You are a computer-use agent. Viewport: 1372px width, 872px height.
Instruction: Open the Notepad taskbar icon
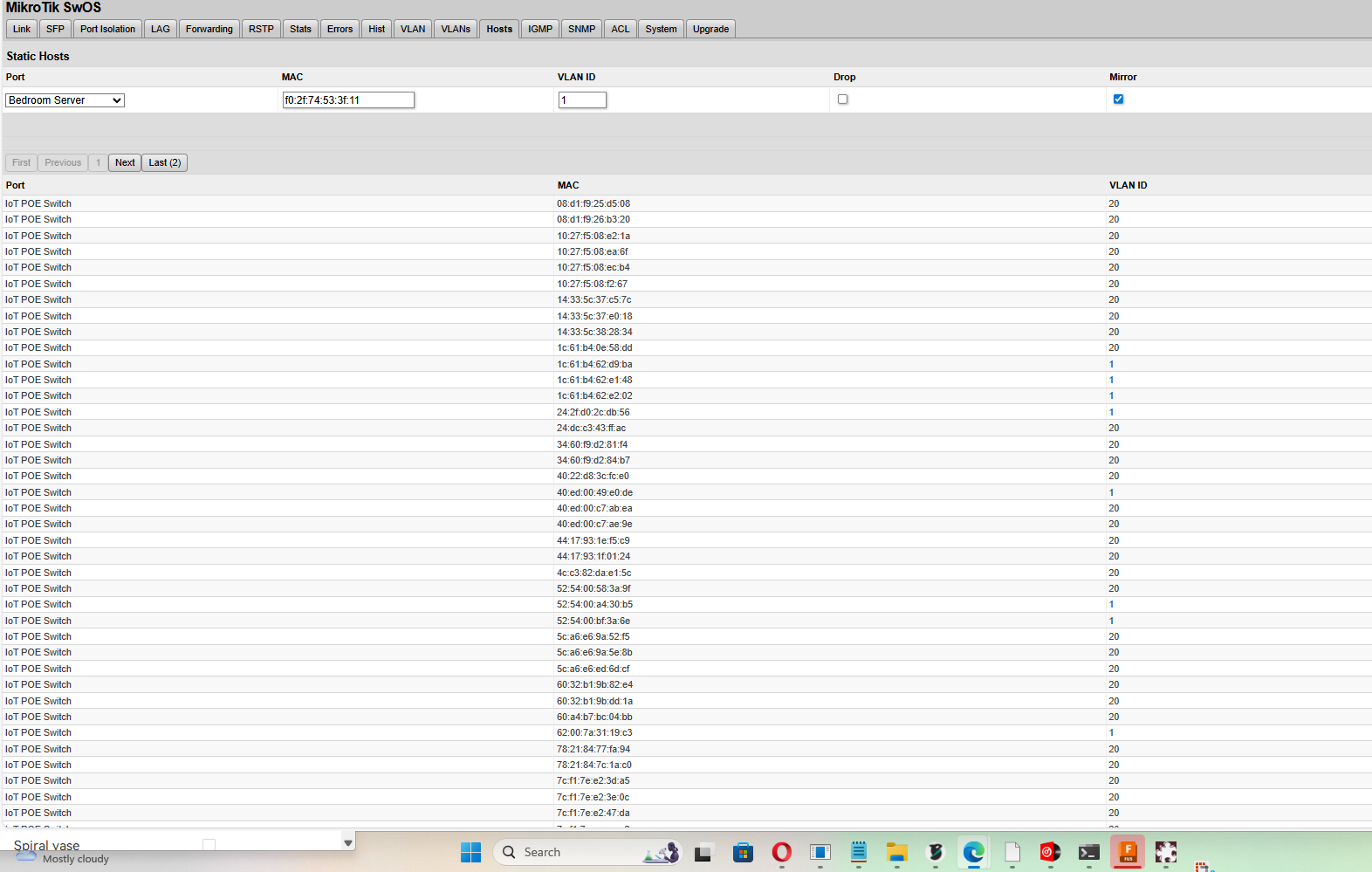click(x=858, y=852)
